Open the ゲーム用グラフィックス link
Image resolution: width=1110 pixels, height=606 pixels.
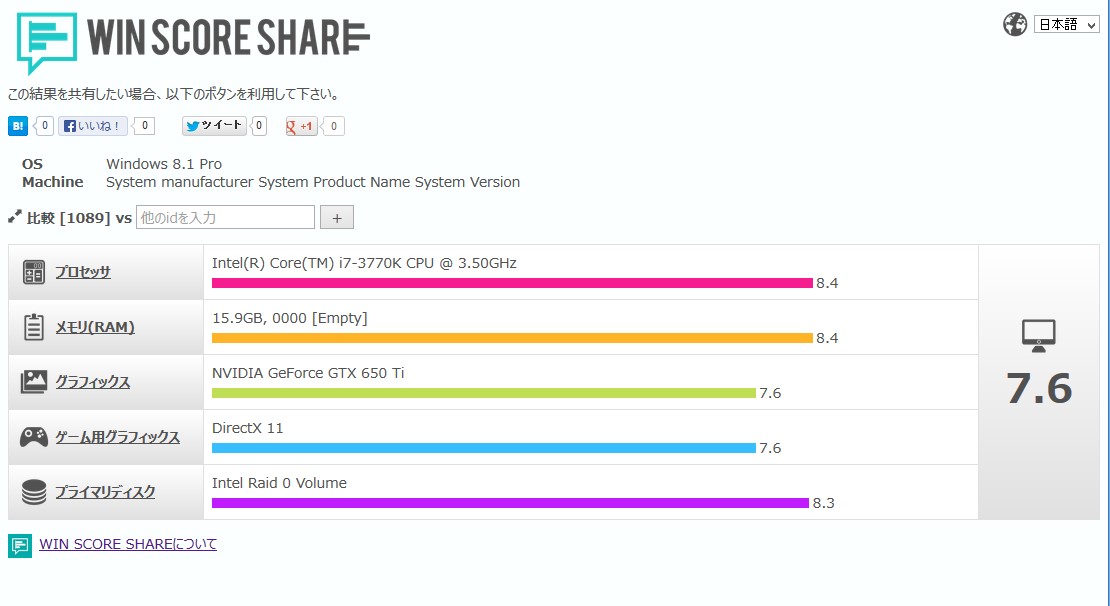click(x=117, y=437)
